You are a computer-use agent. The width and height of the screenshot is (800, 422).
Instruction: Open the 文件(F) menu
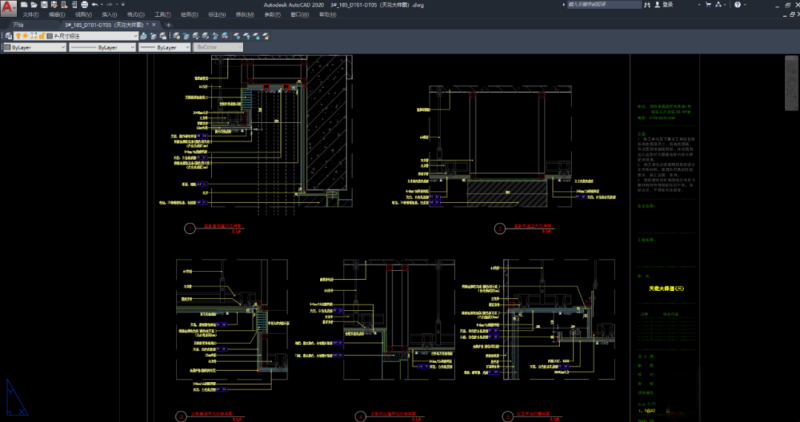[31, 15]
